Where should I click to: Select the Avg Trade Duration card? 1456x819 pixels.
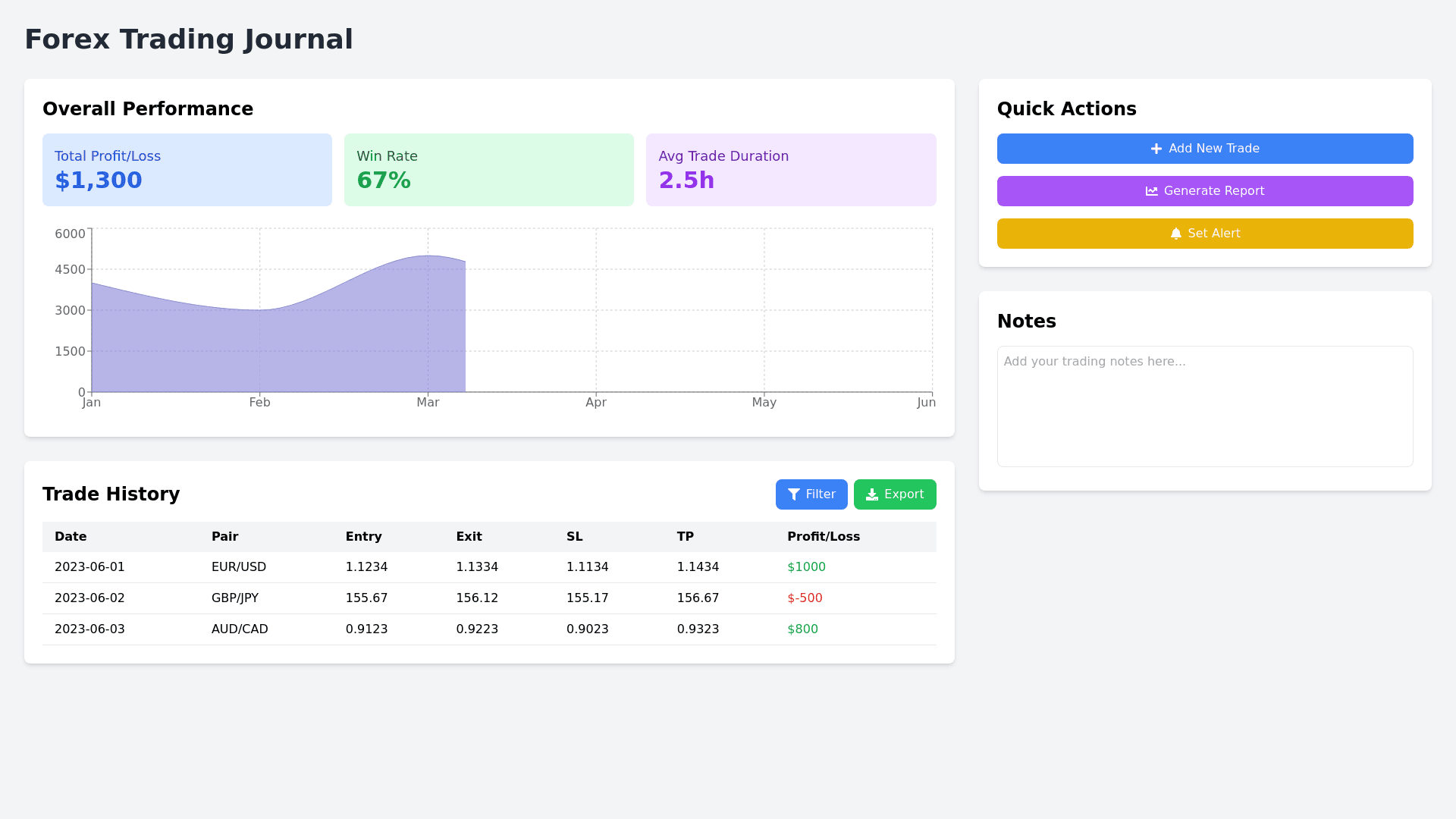[x=790, y=170]
